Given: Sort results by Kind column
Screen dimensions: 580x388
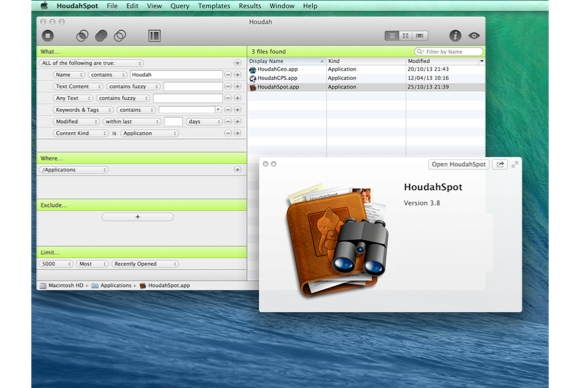Looking at the screenshot, I should (366, 61).
